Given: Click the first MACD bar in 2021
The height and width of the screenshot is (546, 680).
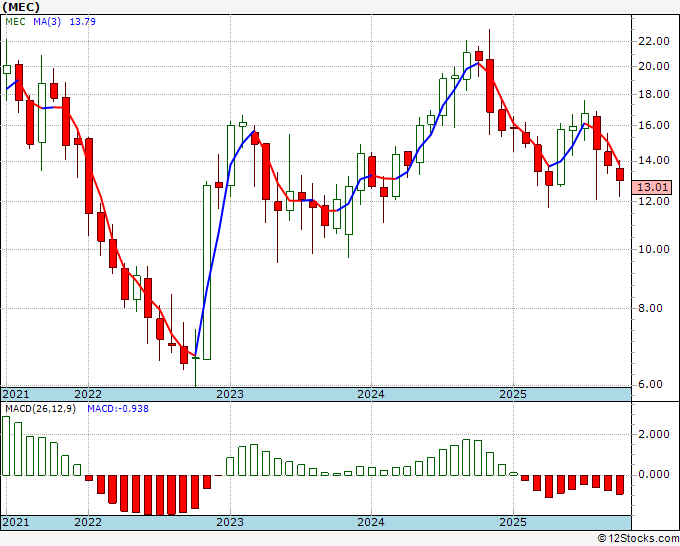Looking at the screenshot, I should 6,446.
